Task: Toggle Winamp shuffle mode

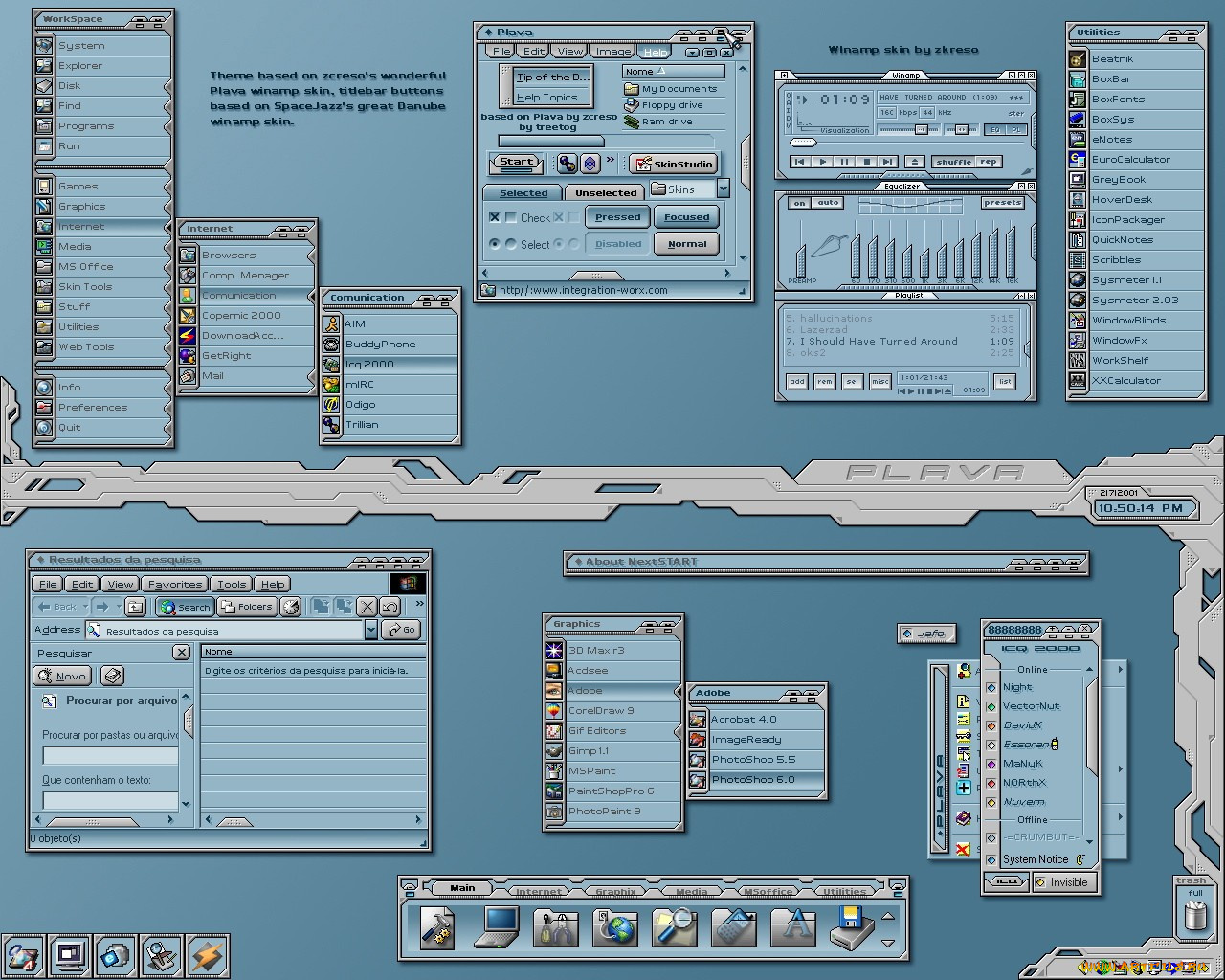Action: pyautogui.click(x=952, y=162)
